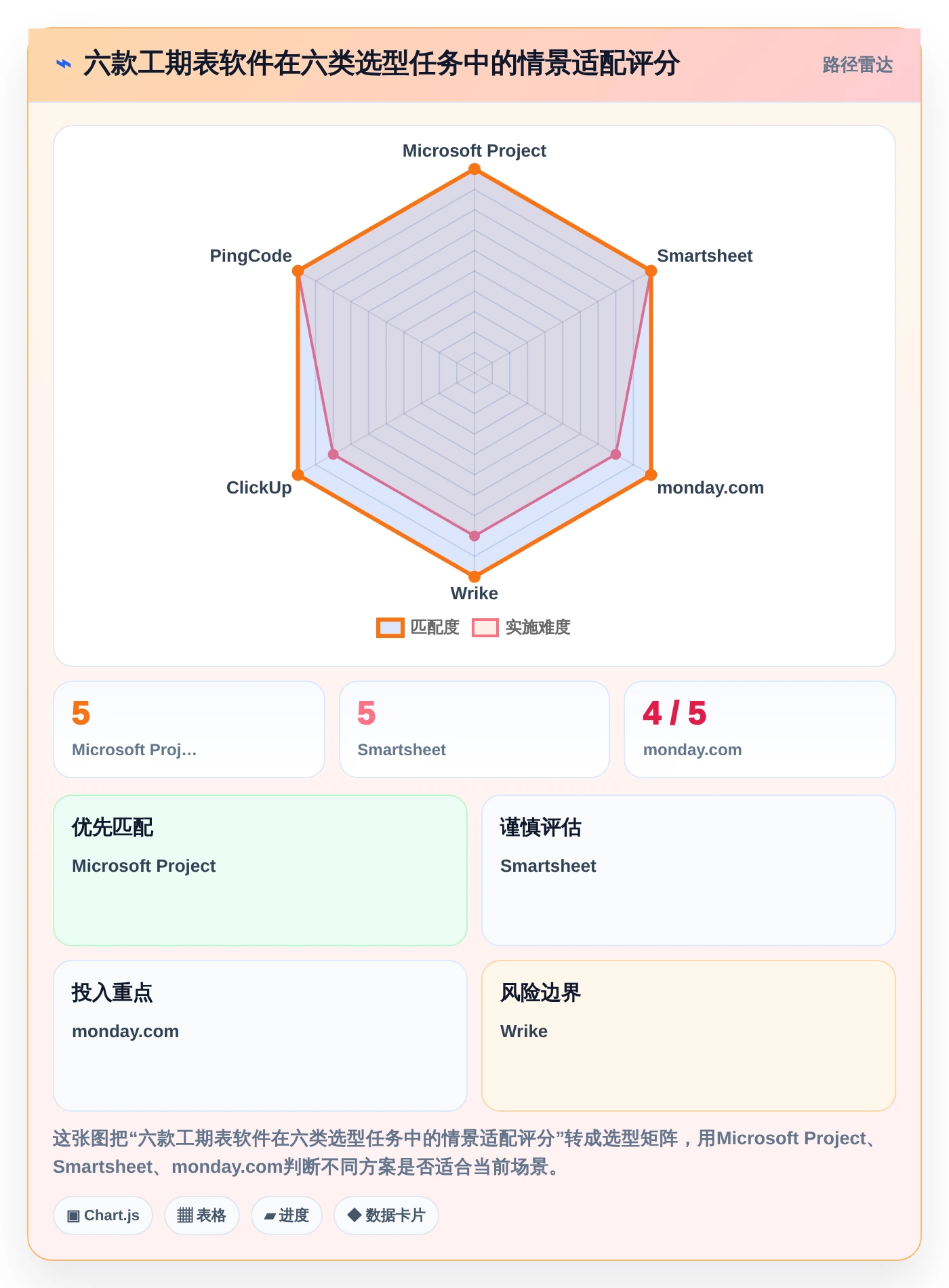Open the 优先匹配 Microsoft Project card
Screen dimensions: 949x1288
click(x=260, y=870)
